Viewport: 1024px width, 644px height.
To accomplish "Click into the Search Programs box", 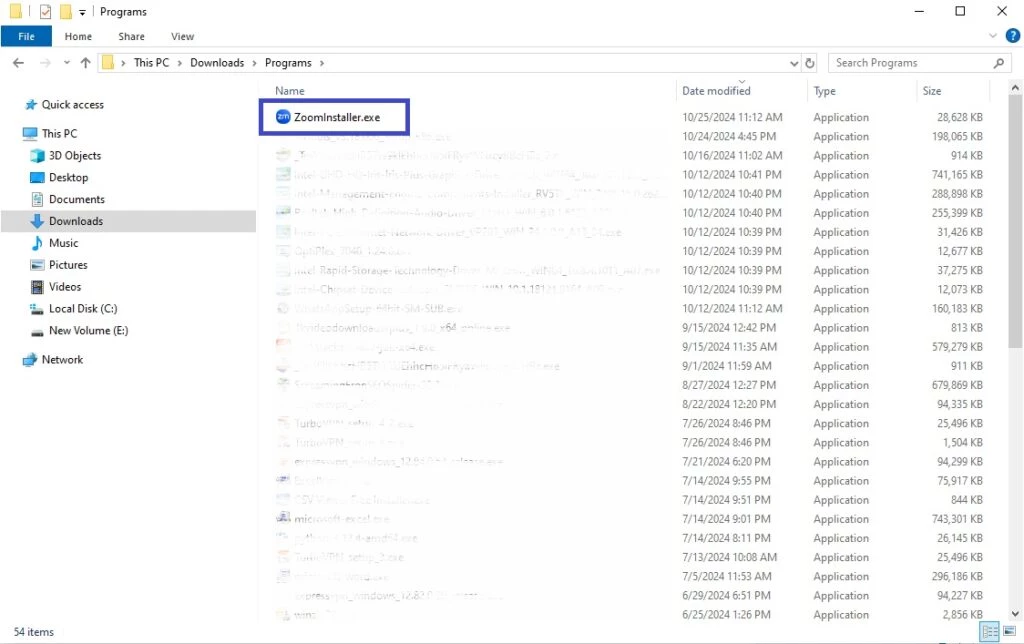I will coord(910,63).
